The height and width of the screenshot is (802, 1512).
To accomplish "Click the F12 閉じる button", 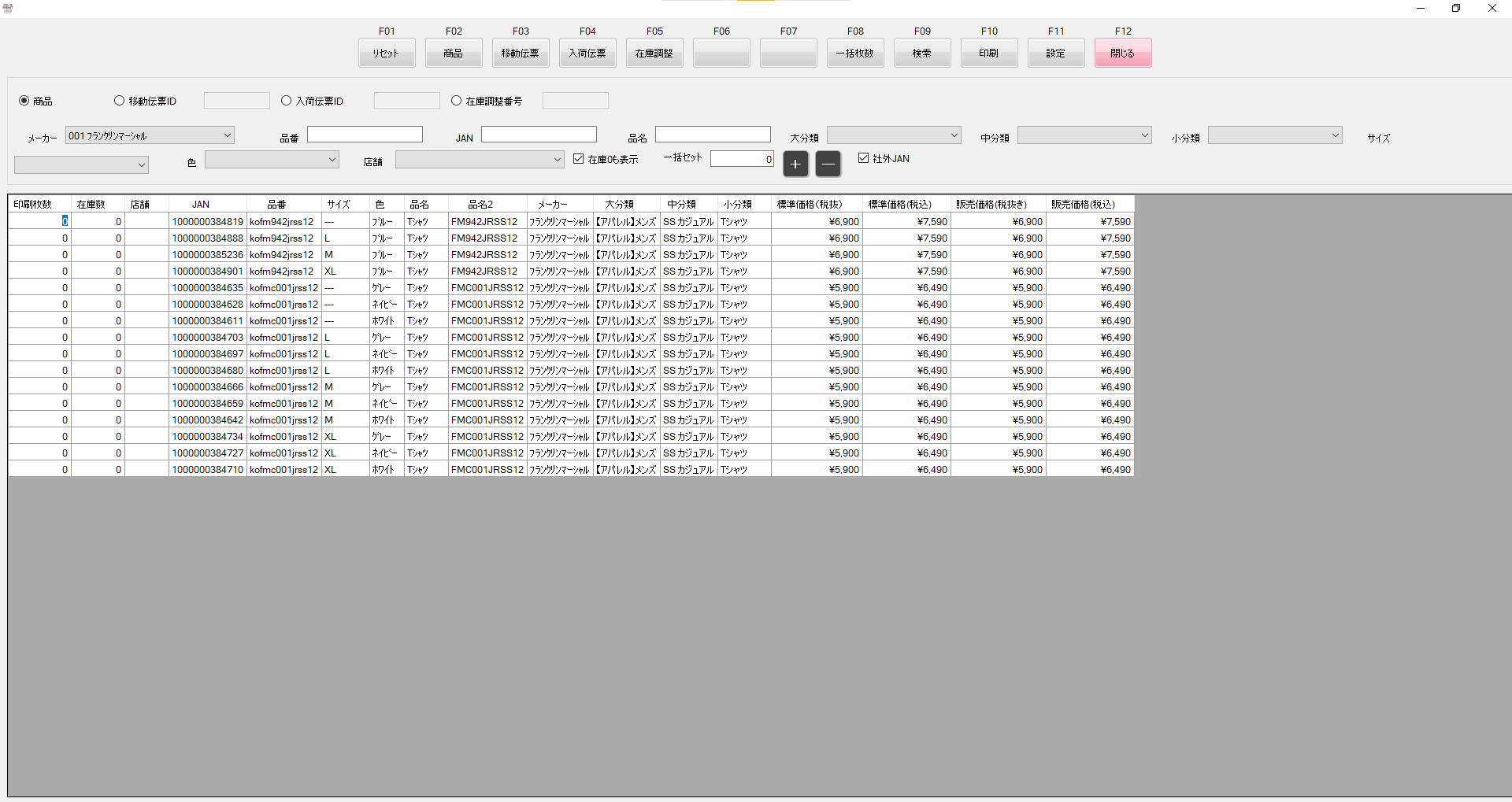I will (x=1123, y=53).
